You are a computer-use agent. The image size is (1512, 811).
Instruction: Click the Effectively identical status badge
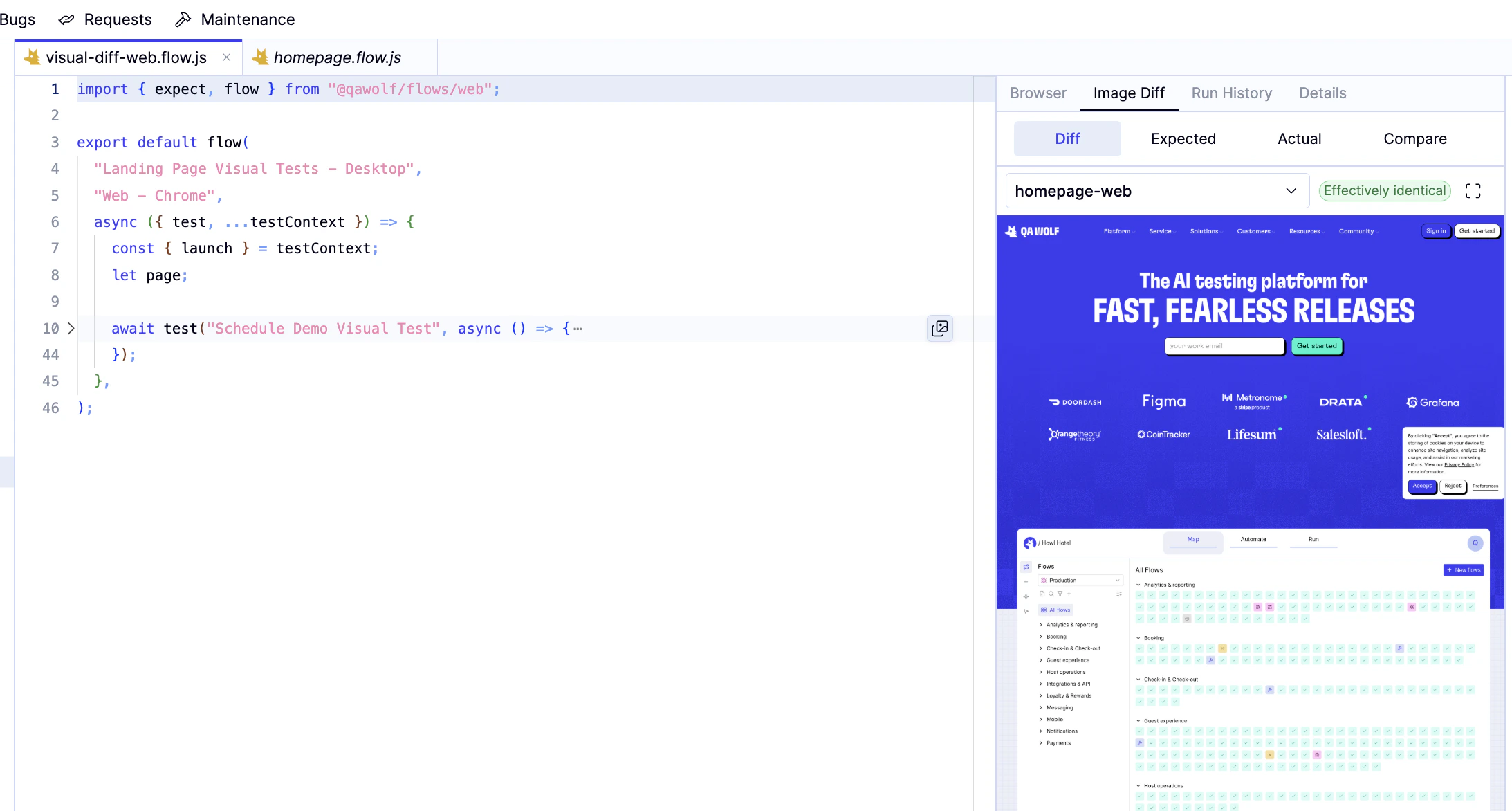tap(1385, 190)
